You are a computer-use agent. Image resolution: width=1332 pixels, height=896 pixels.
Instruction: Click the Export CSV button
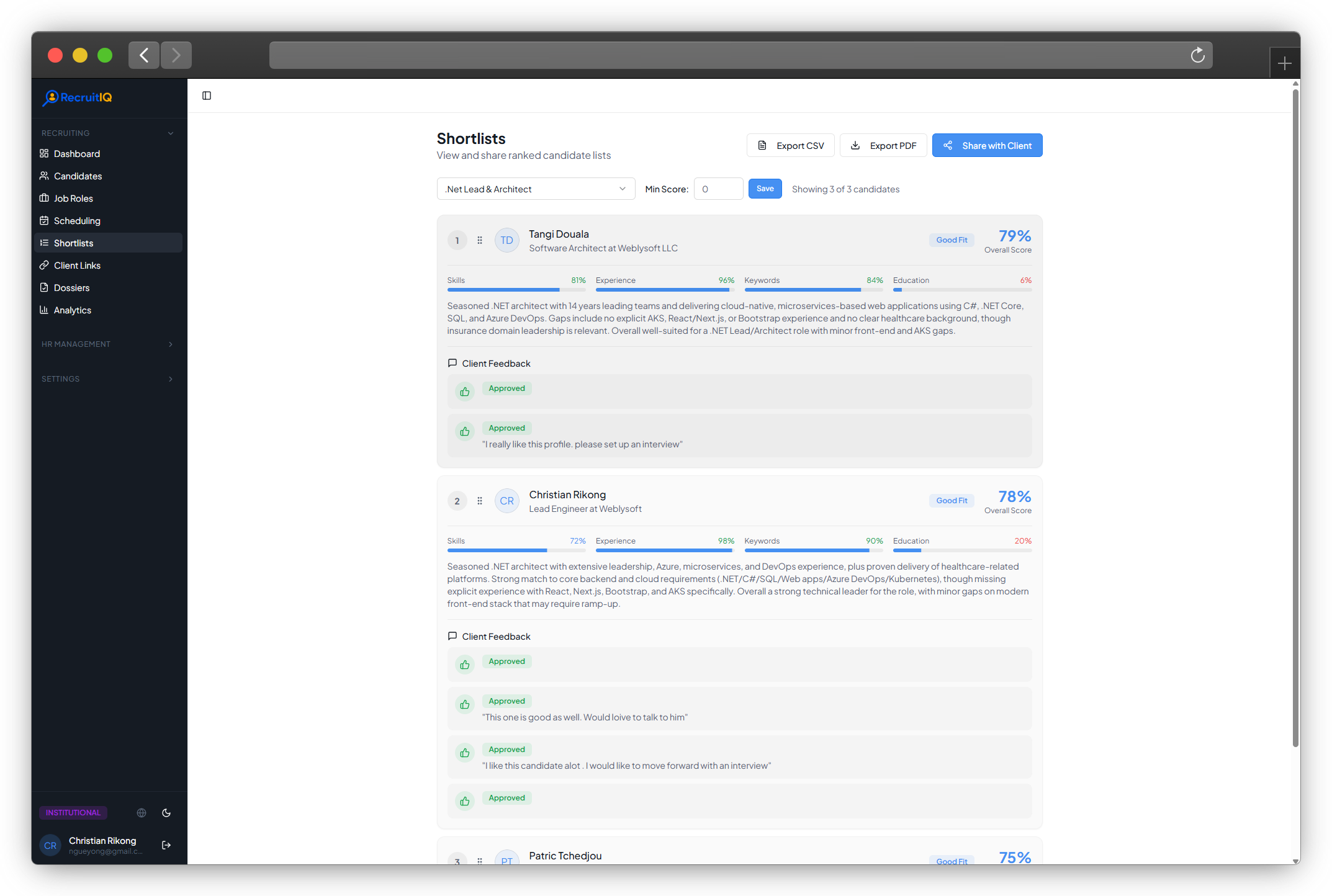[x=790, y=145]
